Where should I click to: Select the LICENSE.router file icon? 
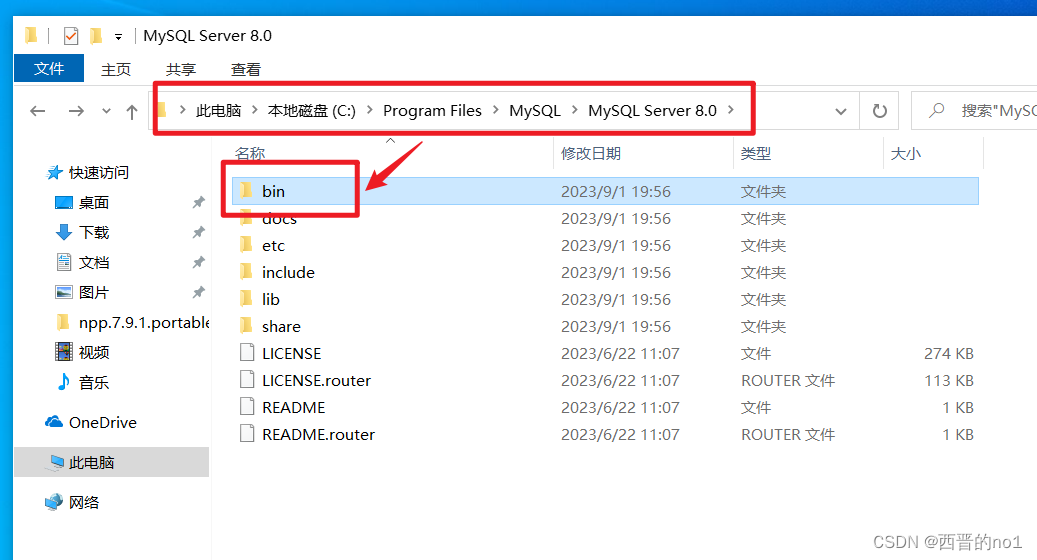pos(247,380)
